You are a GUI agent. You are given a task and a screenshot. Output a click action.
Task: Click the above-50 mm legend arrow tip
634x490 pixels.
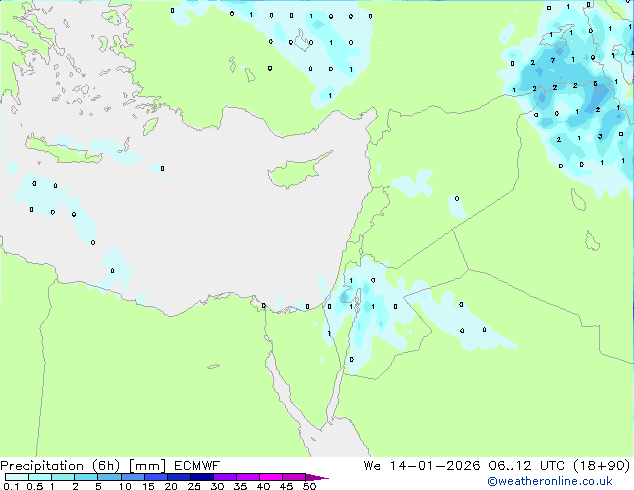coord(317,477)
